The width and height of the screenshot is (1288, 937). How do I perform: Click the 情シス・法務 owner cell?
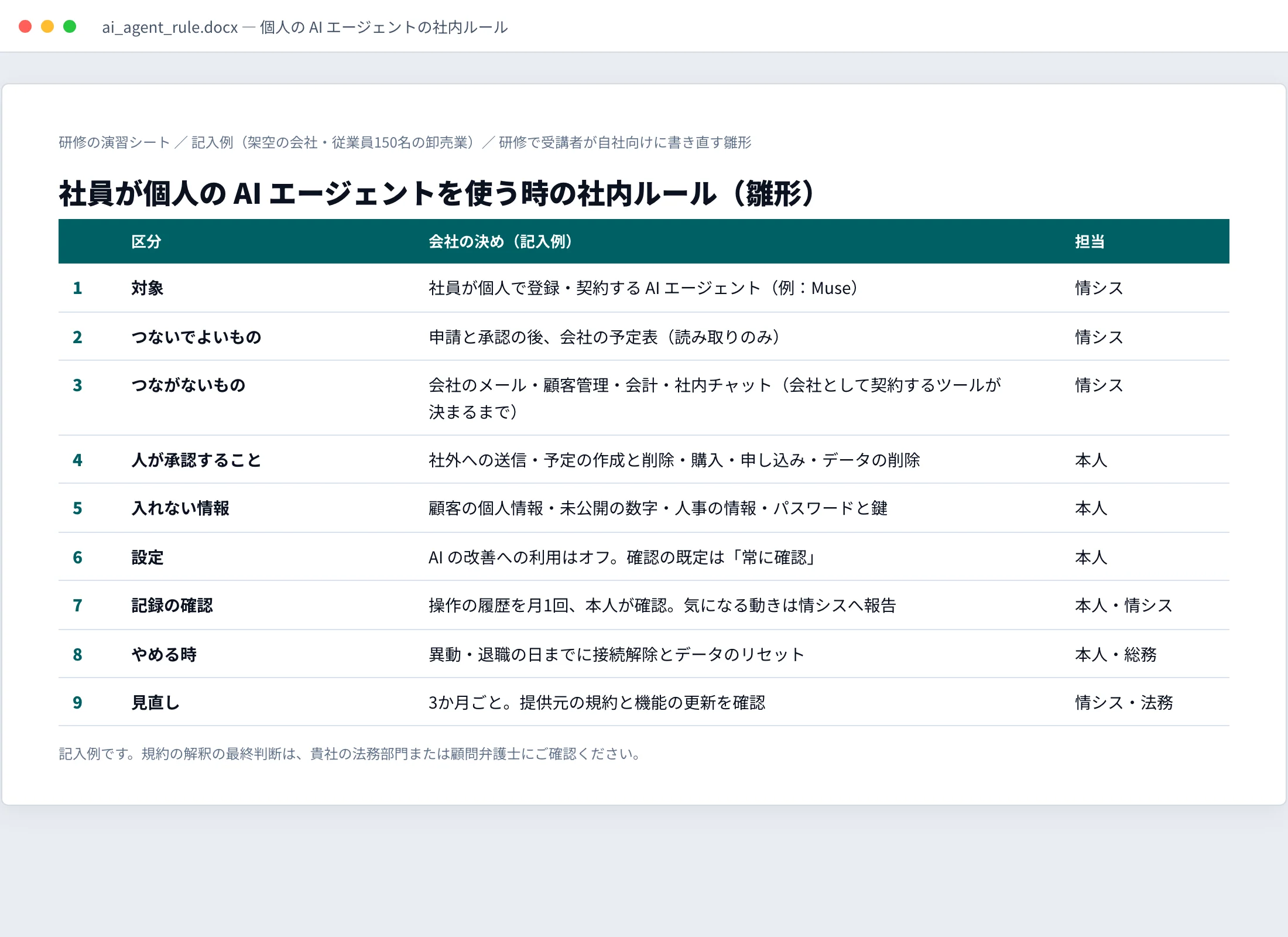[1123, 702]
